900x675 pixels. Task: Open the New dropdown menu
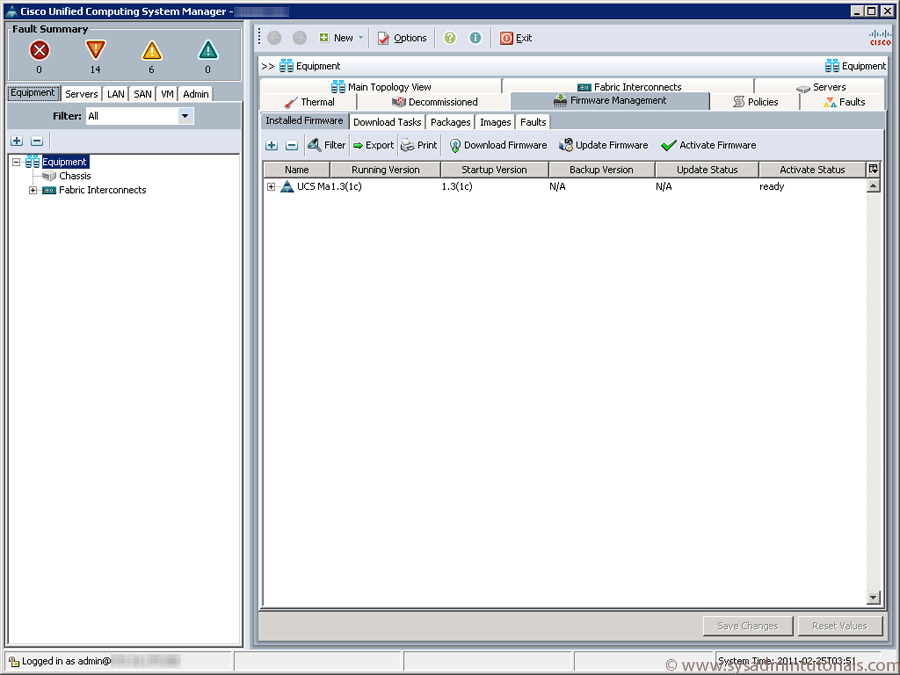341,37
